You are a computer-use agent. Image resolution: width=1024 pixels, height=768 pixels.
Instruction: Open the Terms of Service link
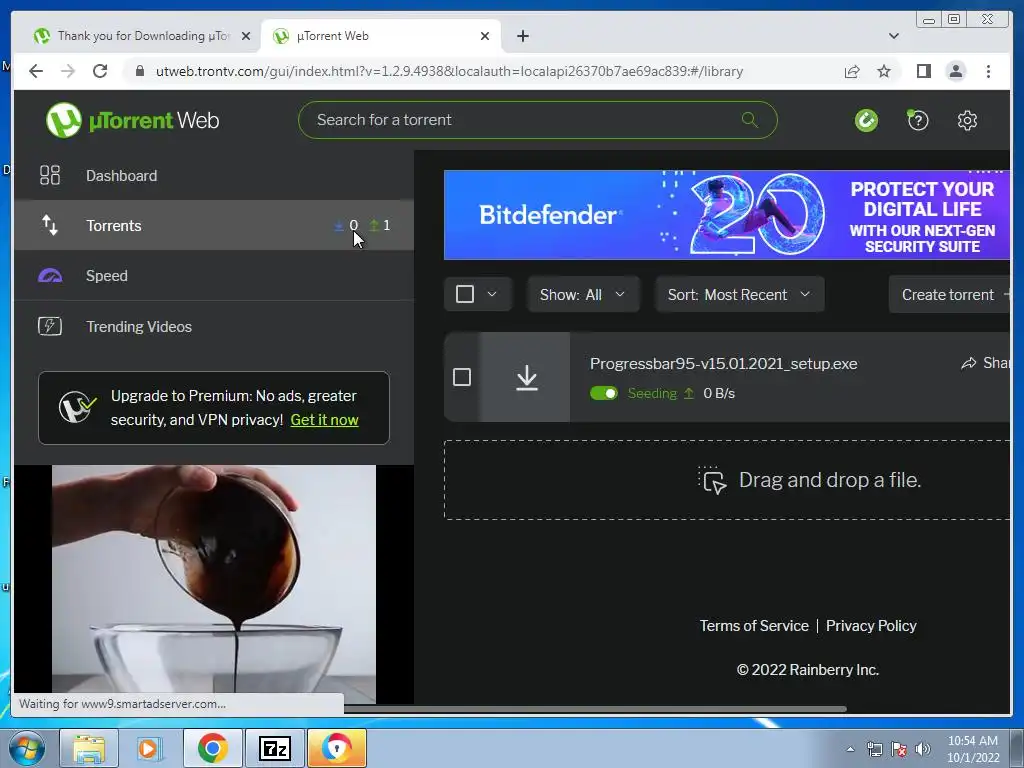coord(754,626)
